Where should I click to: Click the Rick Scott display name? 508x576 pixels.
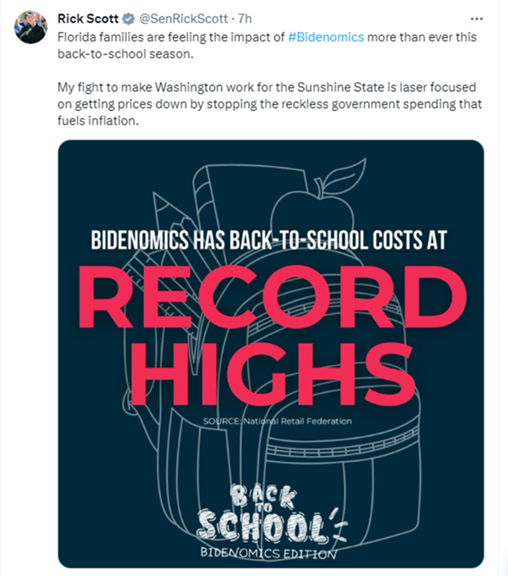[x=88, y=18]
